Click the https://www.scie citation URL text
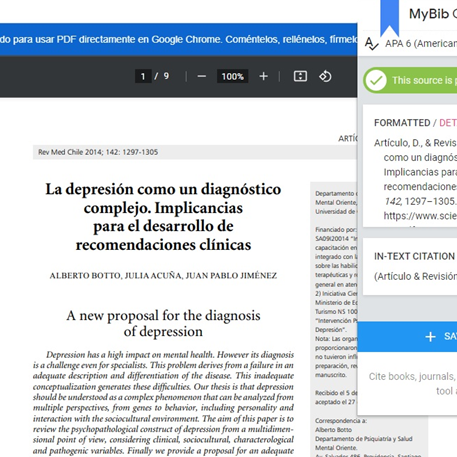 tap(420, 216)
